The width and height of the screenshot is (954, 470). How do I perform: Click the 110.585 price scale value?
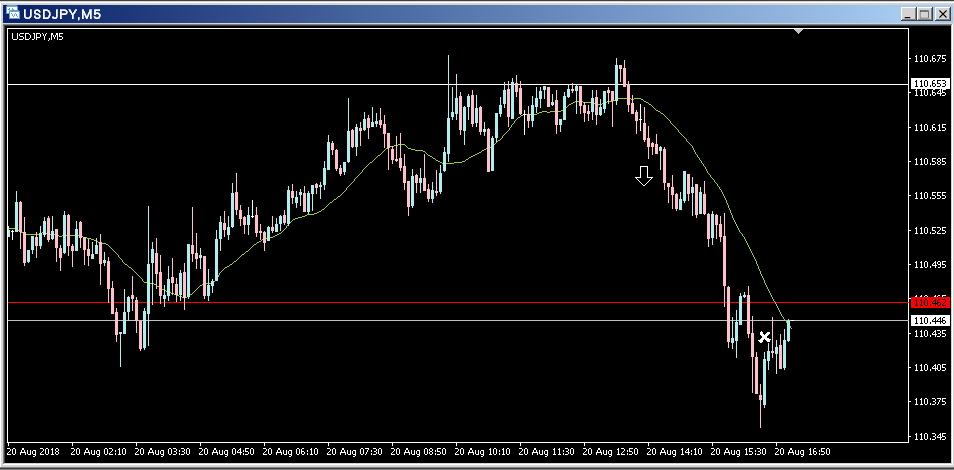(929, 162)
